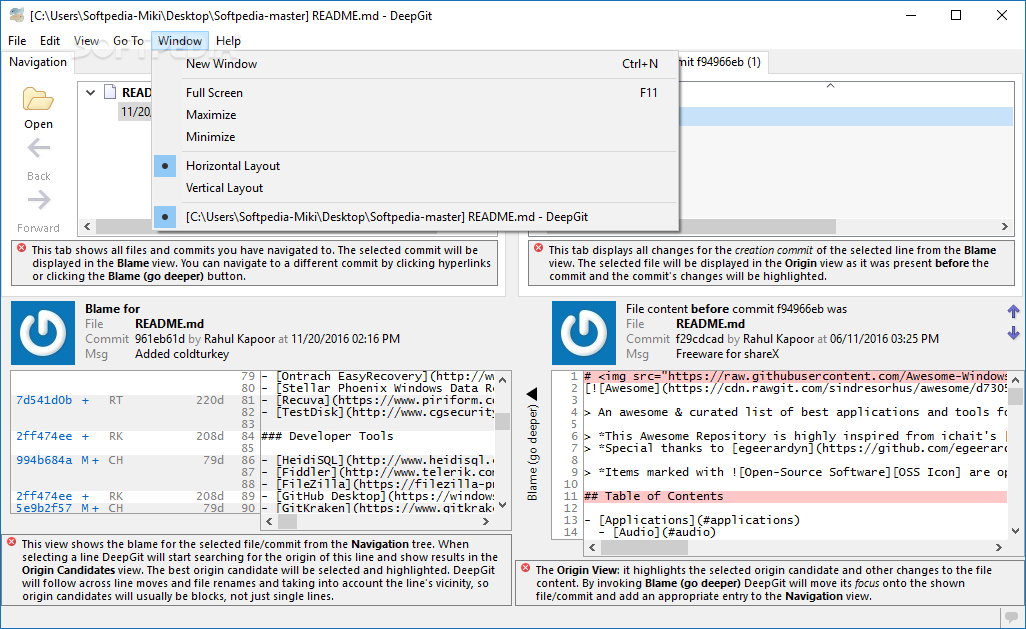Click the DeepGit app icon in title bar

pyautogui.click(x=16, y=14)
